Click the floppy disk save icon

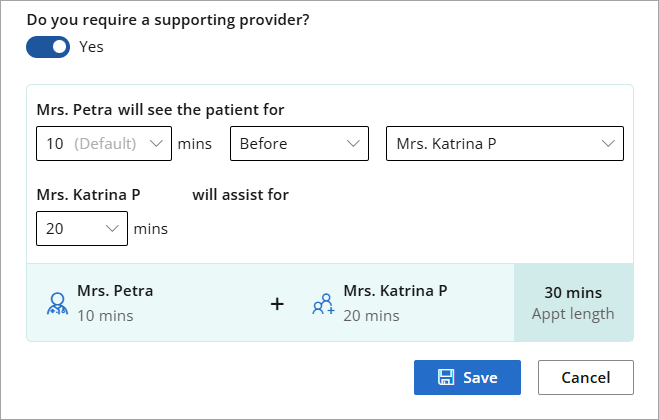tap(446, 377)
